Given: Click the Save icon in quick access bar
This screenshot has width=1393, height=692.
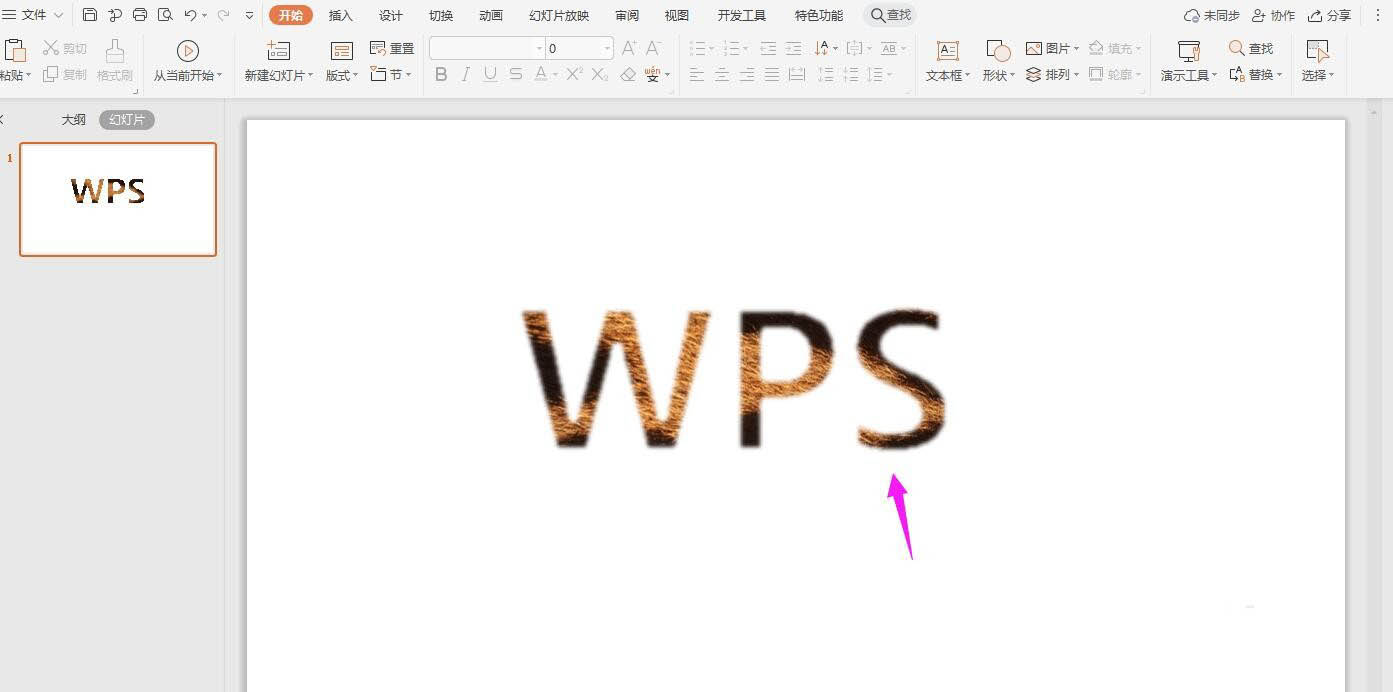Looking at the screenshot, I should click(x=90, y=15).
